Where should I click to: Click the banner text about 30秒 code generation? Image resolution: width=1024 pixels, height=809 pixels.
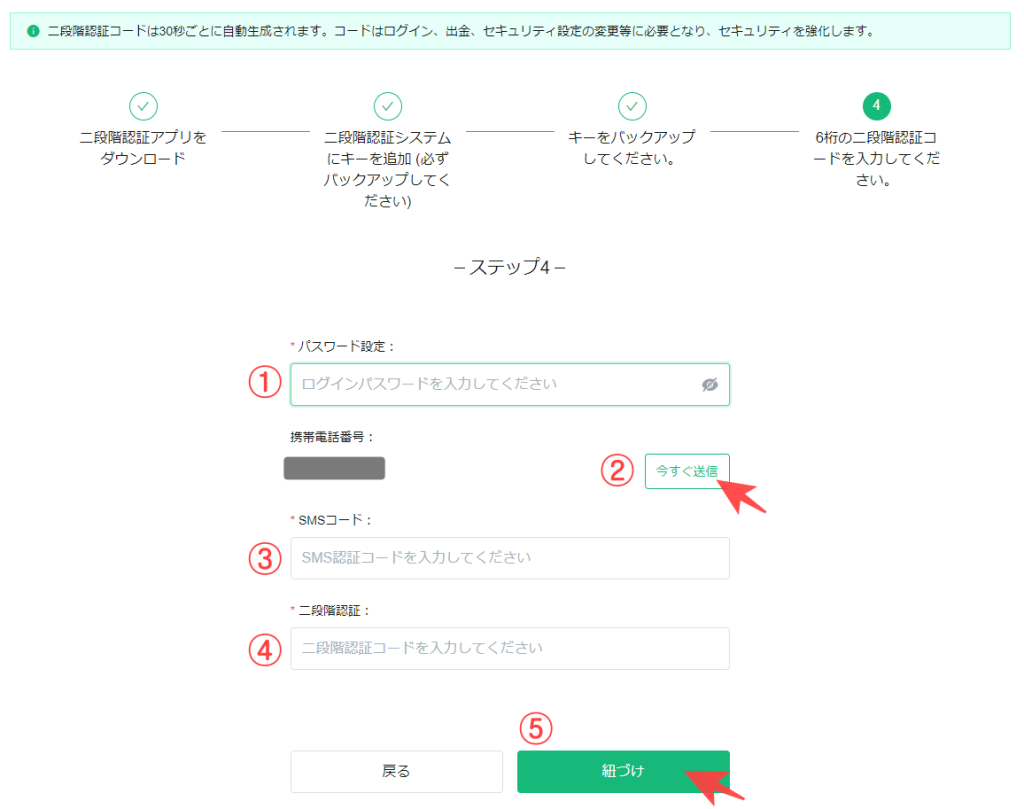tap(461, 31)
